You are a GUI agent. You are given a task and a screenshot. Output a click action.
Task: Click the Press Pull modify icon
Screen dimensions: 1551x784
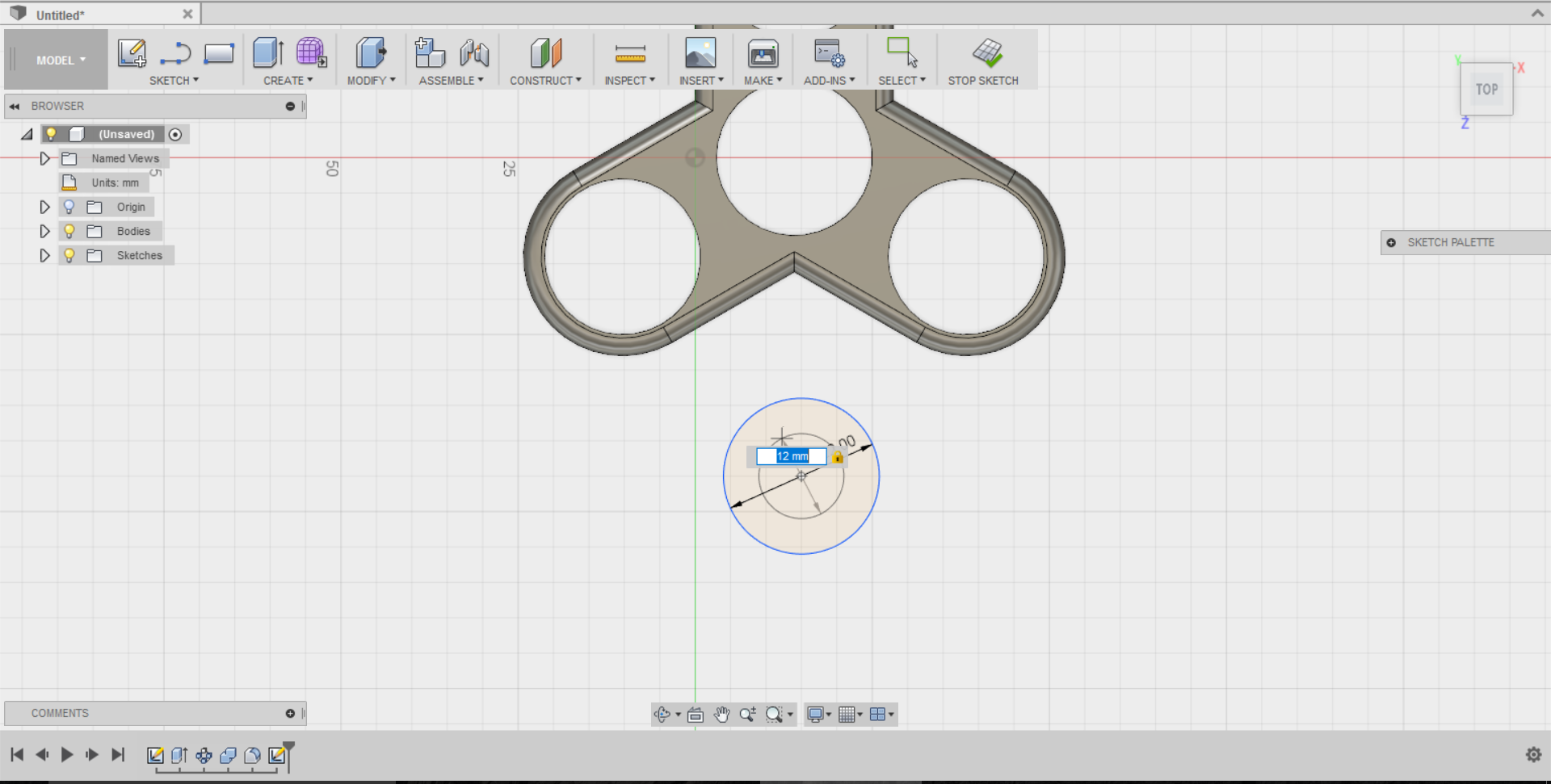click(371, 53)
